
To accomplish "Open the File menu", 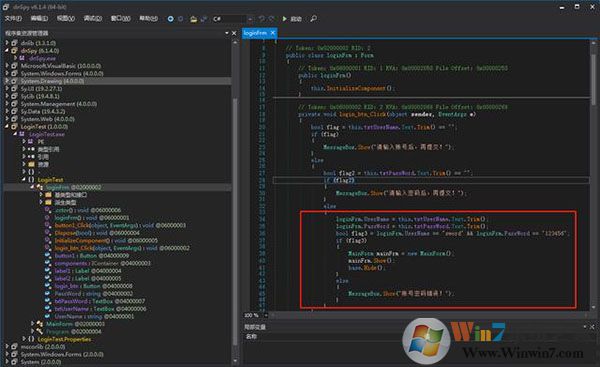I will click(x=13, y=18).
